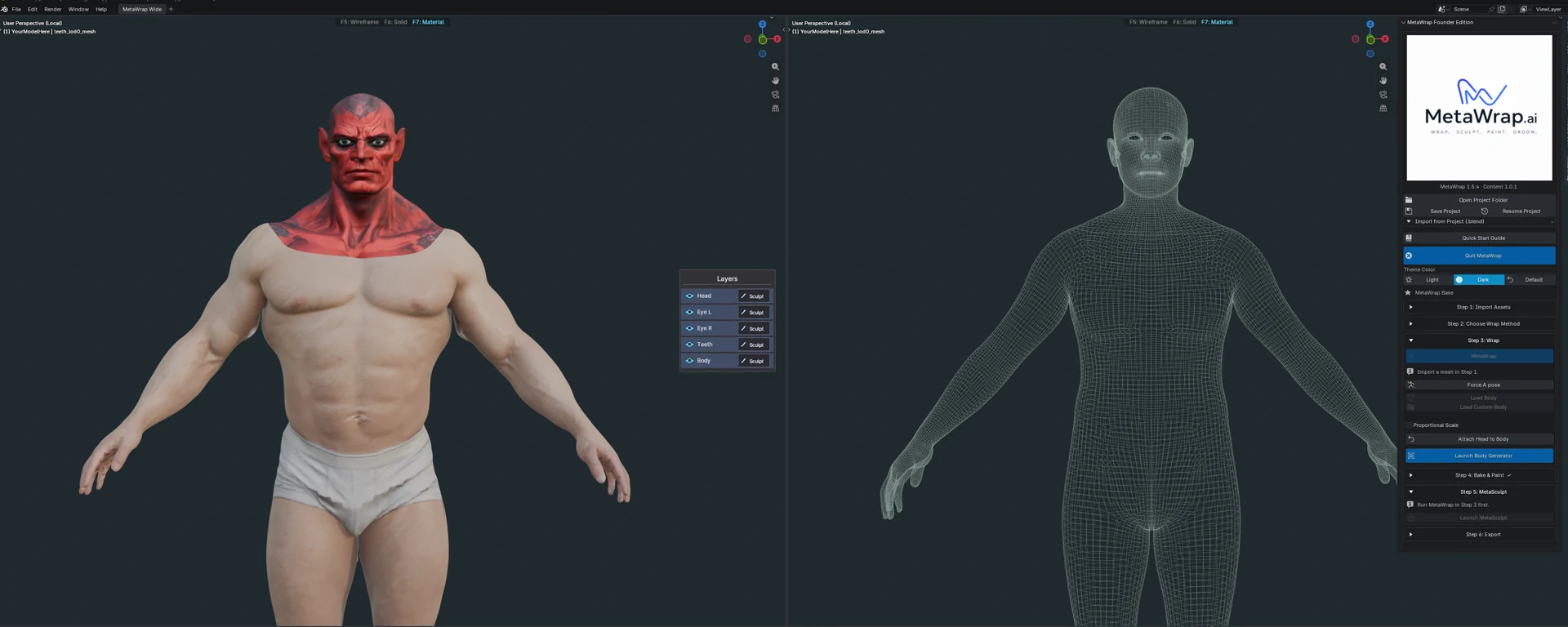1568x627 pixels.
Task: Toggle visibility of Body layer
Action: tap(689, 361)
